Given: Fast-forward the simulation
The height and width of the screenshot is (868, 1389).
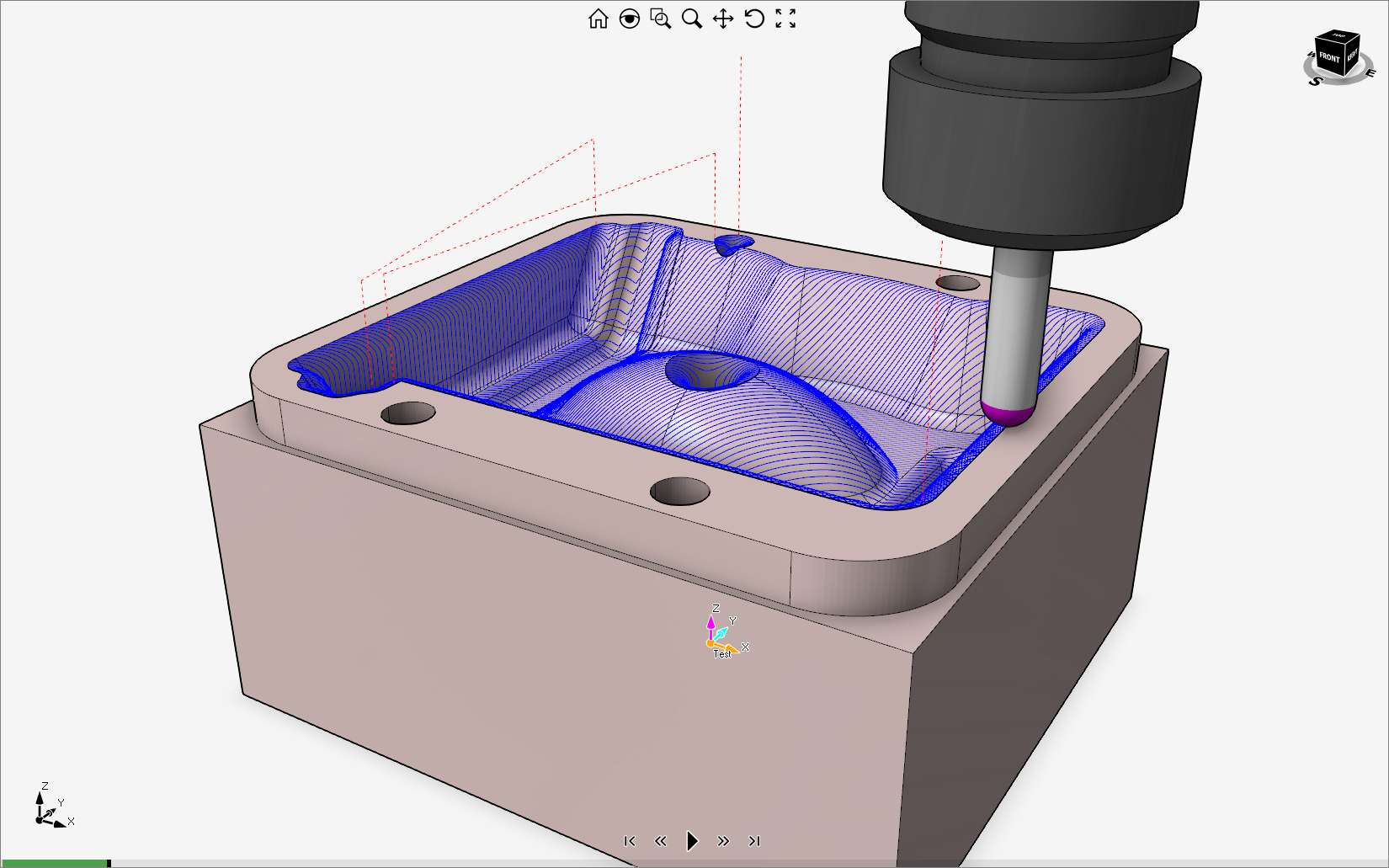Looking at the screenshot, I should click(x=723, y=841).
